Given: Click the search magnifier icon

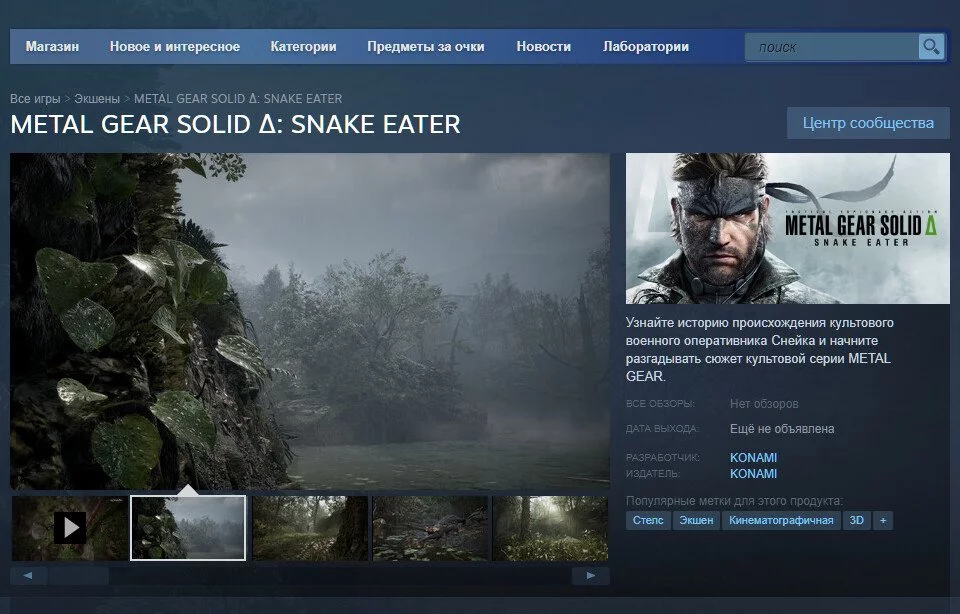Looking at the screenshot, I should click(x=931, y=47).
